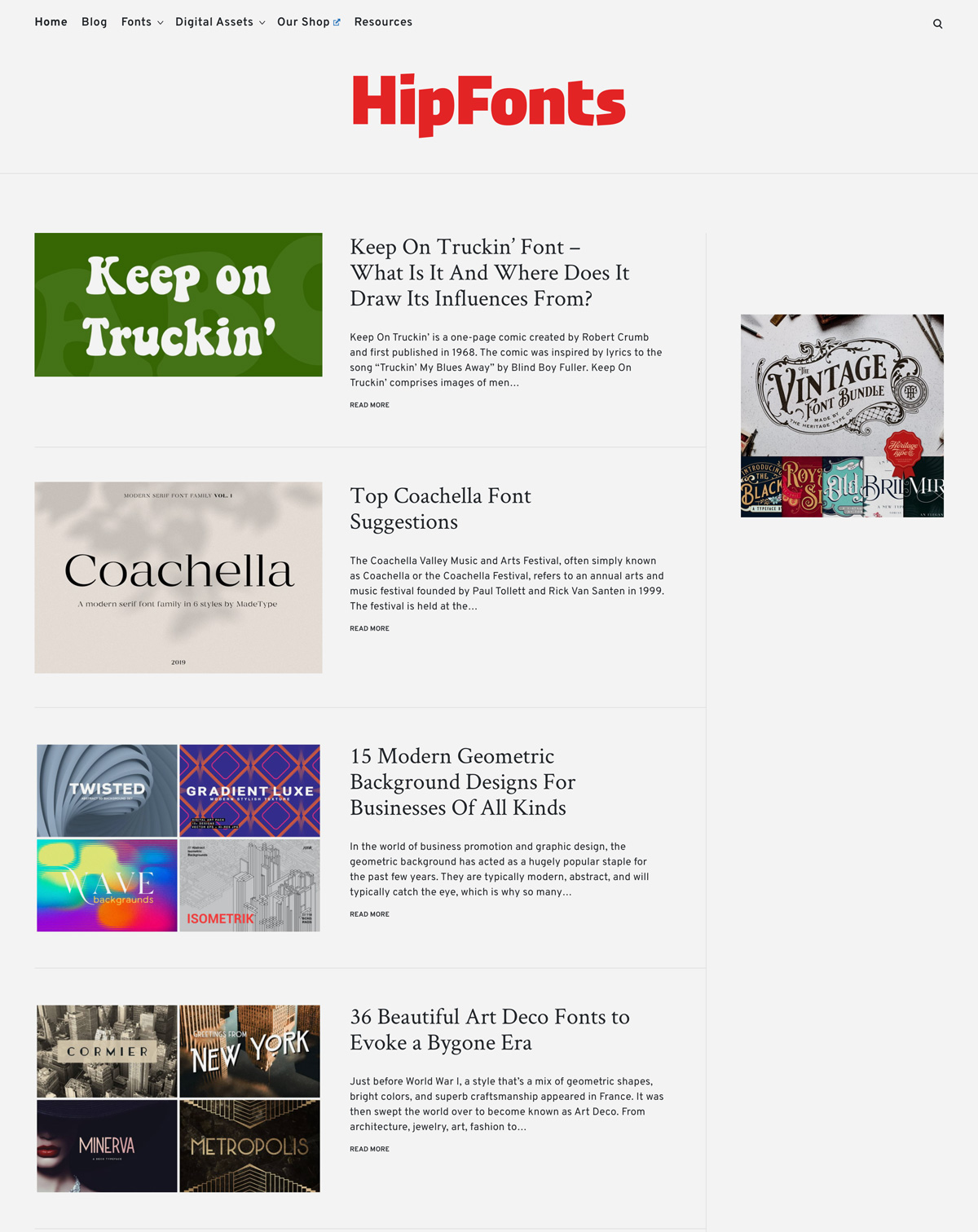Viewport: 978px width, 1232px height.
Task: Open the green Keep on Truckin' thumbnail
Action: point(178,305)
